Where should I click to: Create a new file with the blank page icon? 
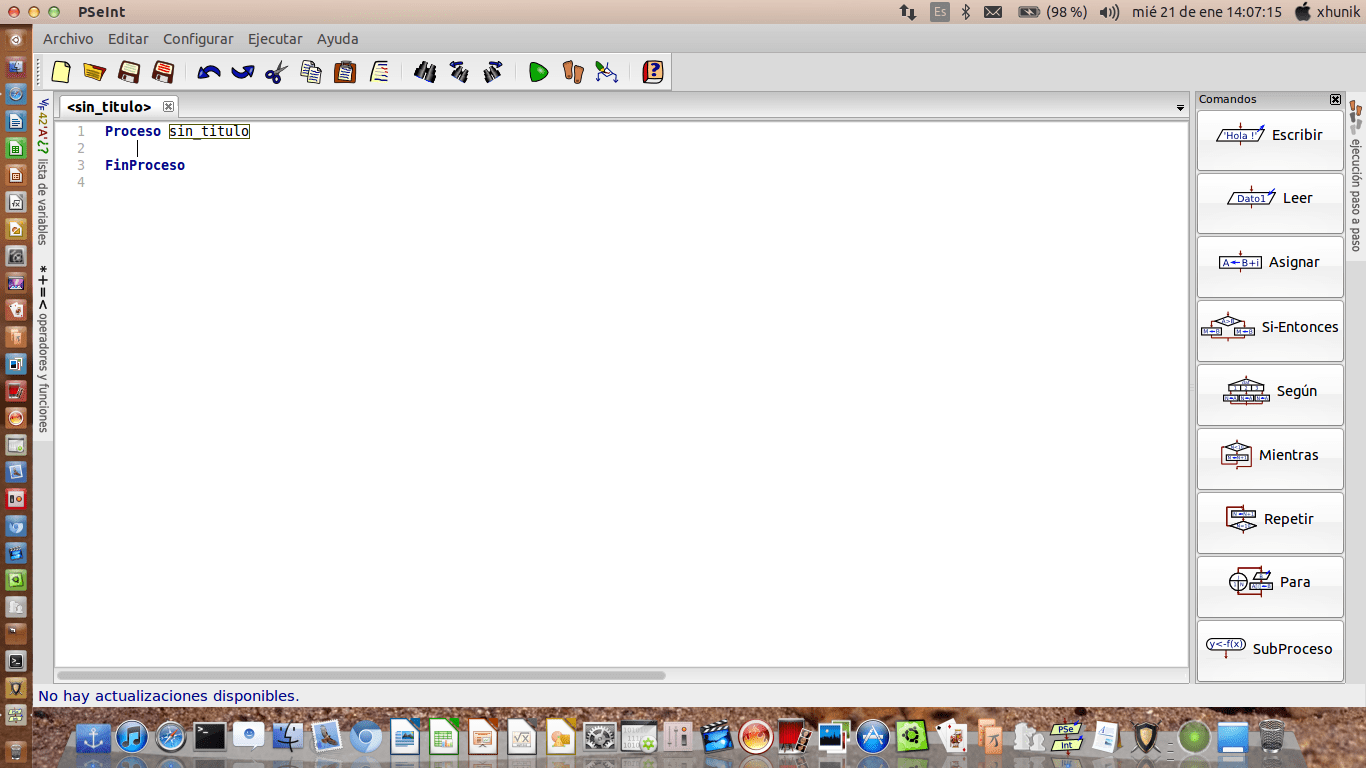click(61, 72)
